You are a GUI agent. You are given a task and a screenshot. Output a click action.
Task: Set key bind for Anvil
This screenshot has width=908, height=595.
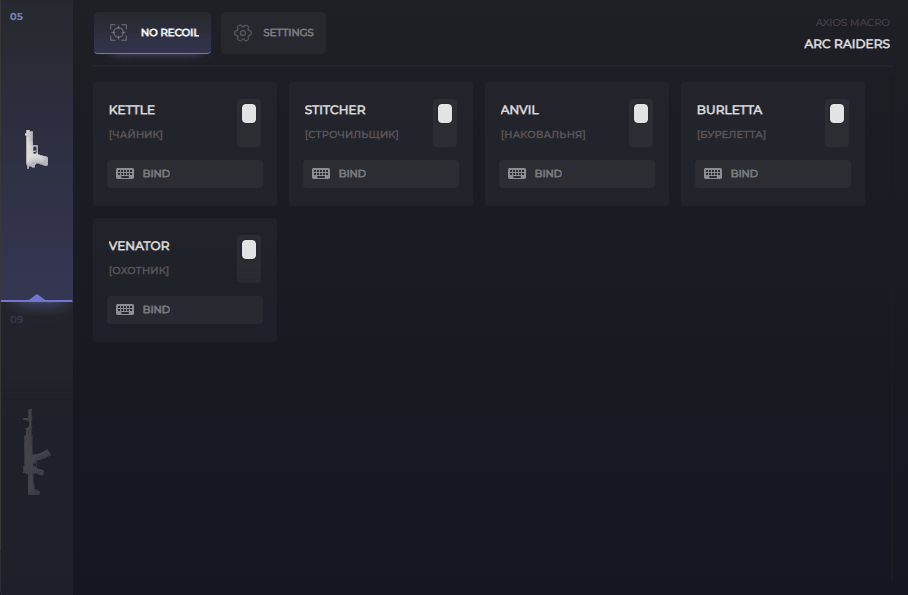(x=577, y=174)
